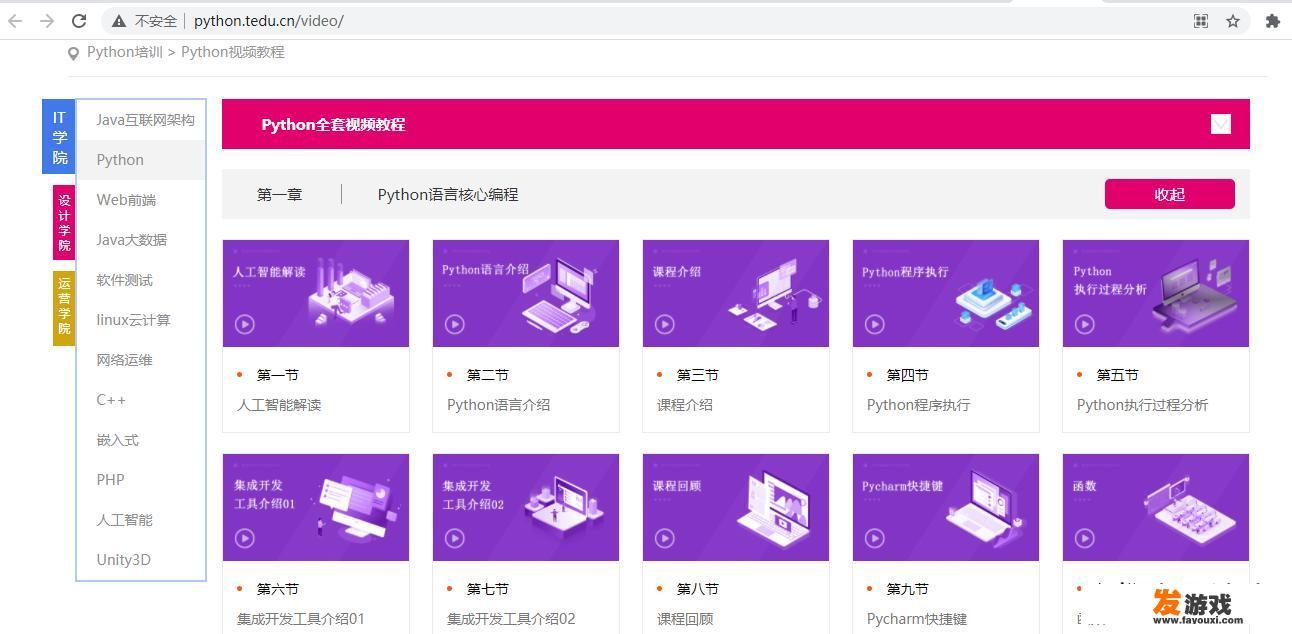Select 网络运维 in the sidebar
Screen dimensions: 1292x634
click(x=141, y=360)
